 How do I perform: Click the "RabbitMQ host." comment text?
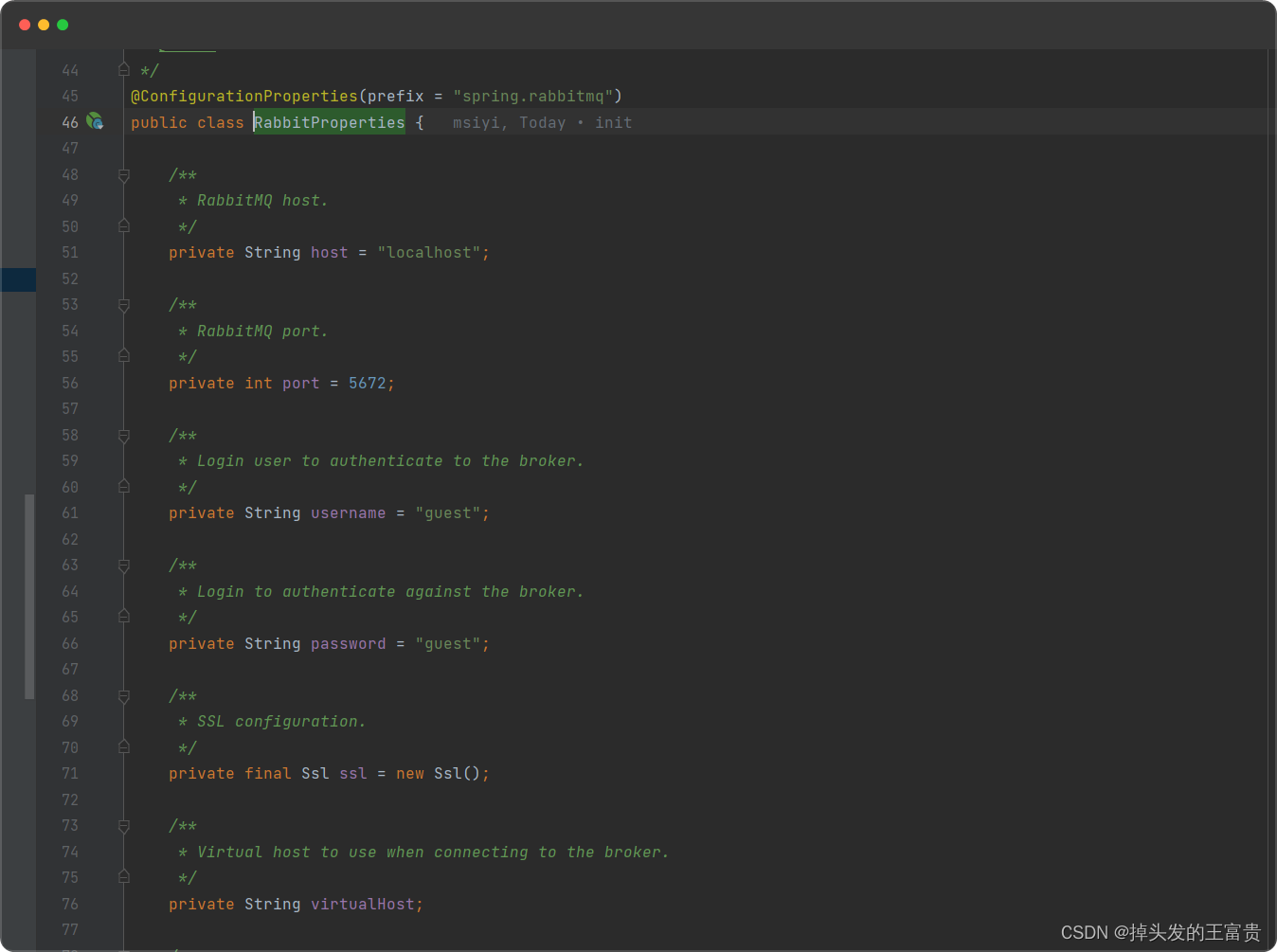coord(262,201)
